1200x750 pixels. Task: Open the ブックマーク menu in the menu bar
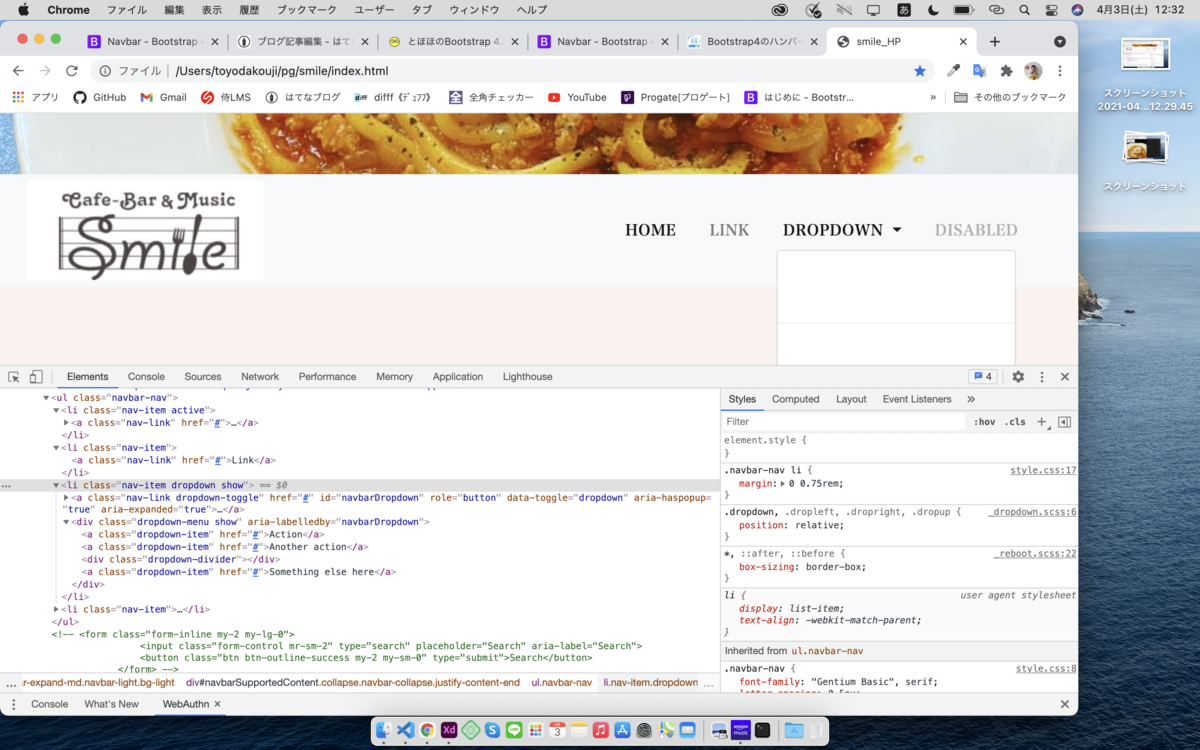[306, 10]
